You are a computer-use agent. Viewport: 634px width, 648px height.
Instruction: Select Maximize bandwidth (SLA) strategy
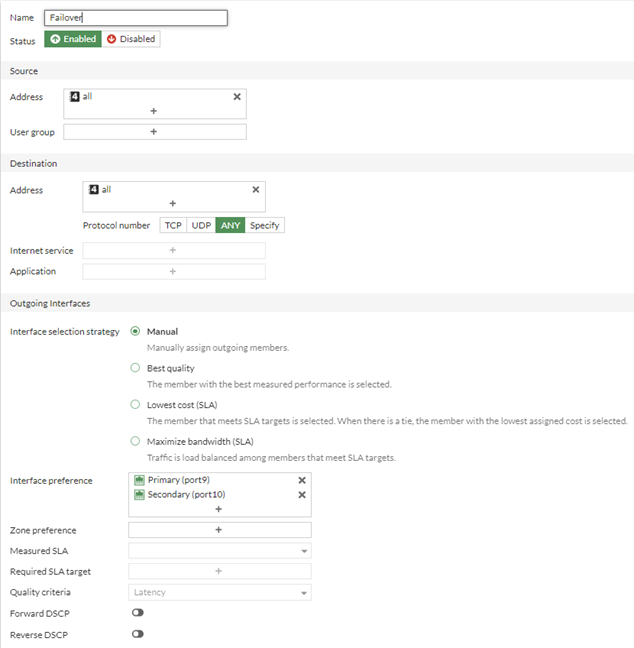click(136, 441)
